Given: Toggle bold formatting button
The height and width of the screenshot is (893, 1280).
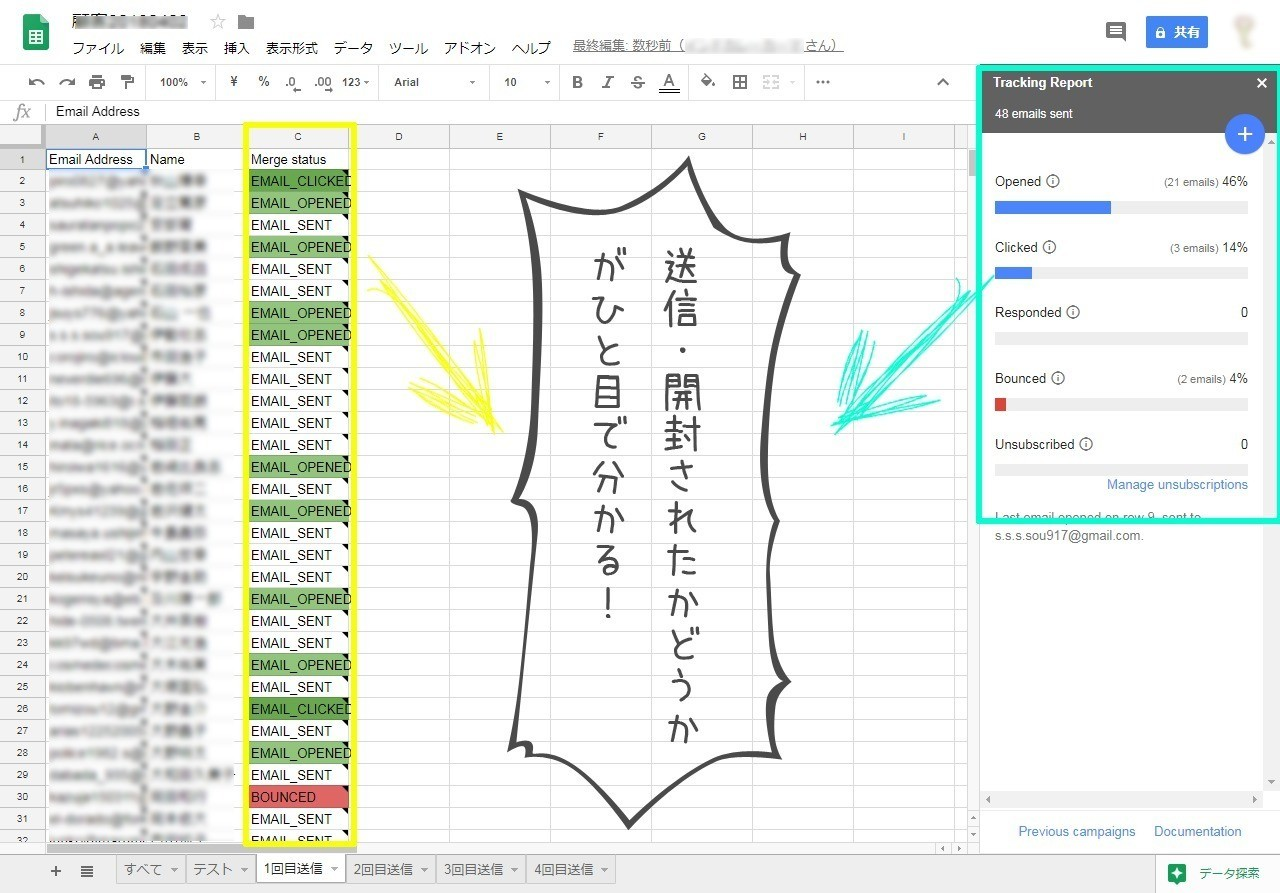Looking at the screenshot, I should pos(578,82).
